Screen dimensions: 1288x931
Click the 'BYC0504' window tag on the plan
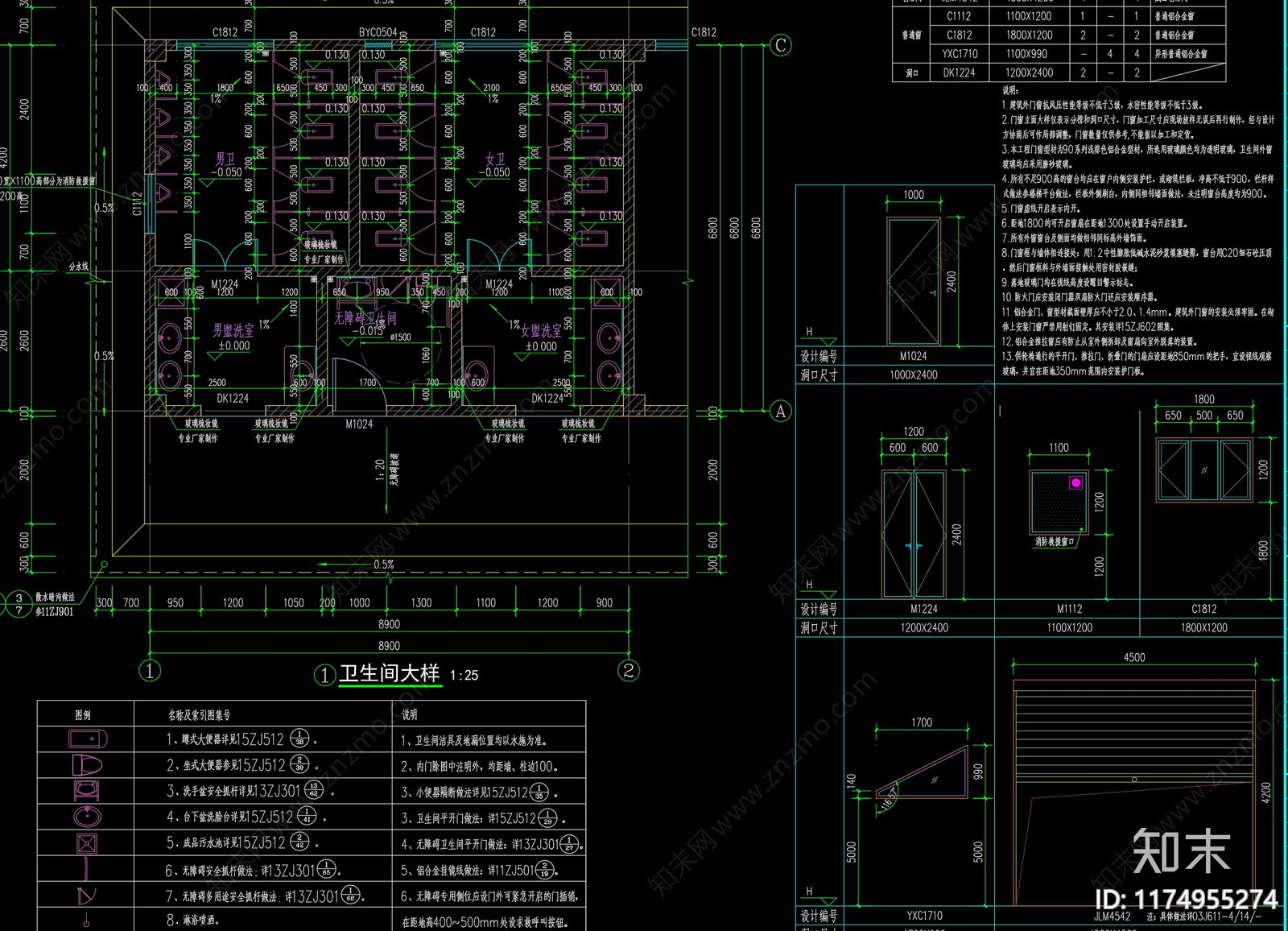click(378, 32)
